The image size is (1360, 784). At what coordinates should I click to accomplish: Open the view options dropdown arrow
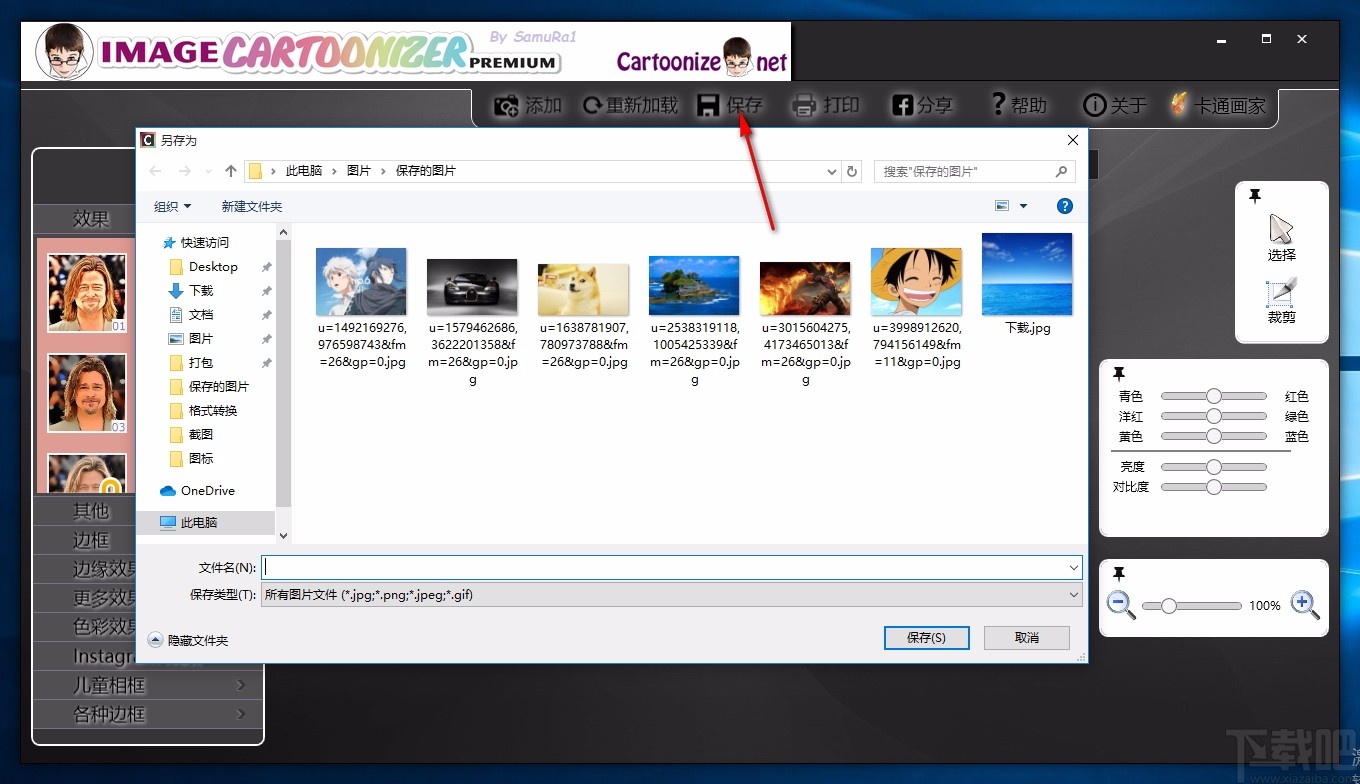coord(1023,206)
